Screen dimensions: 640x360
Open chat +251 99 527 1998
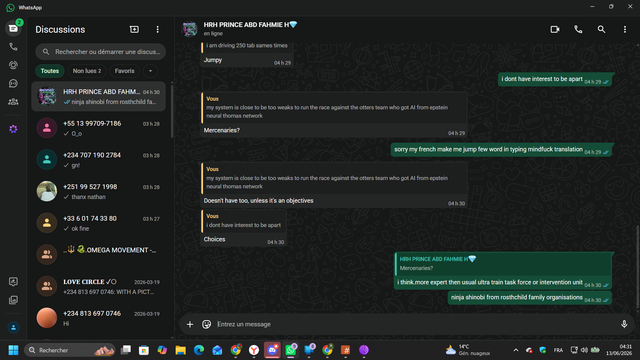[98, 191]
